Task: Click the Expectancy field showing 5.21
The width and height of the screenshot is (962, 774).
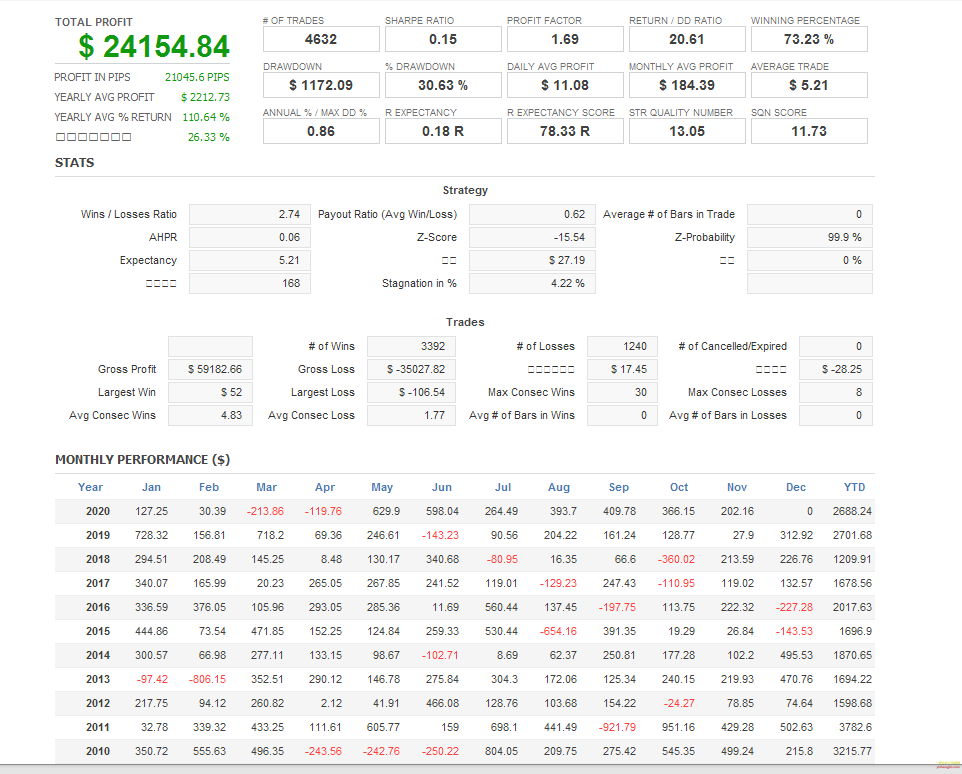Action: [250, 261]
